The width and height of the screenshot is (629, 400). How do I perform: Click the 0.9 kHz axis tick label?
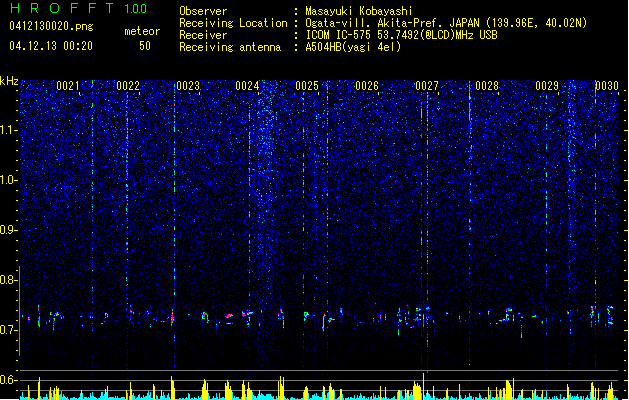(8, 230)
